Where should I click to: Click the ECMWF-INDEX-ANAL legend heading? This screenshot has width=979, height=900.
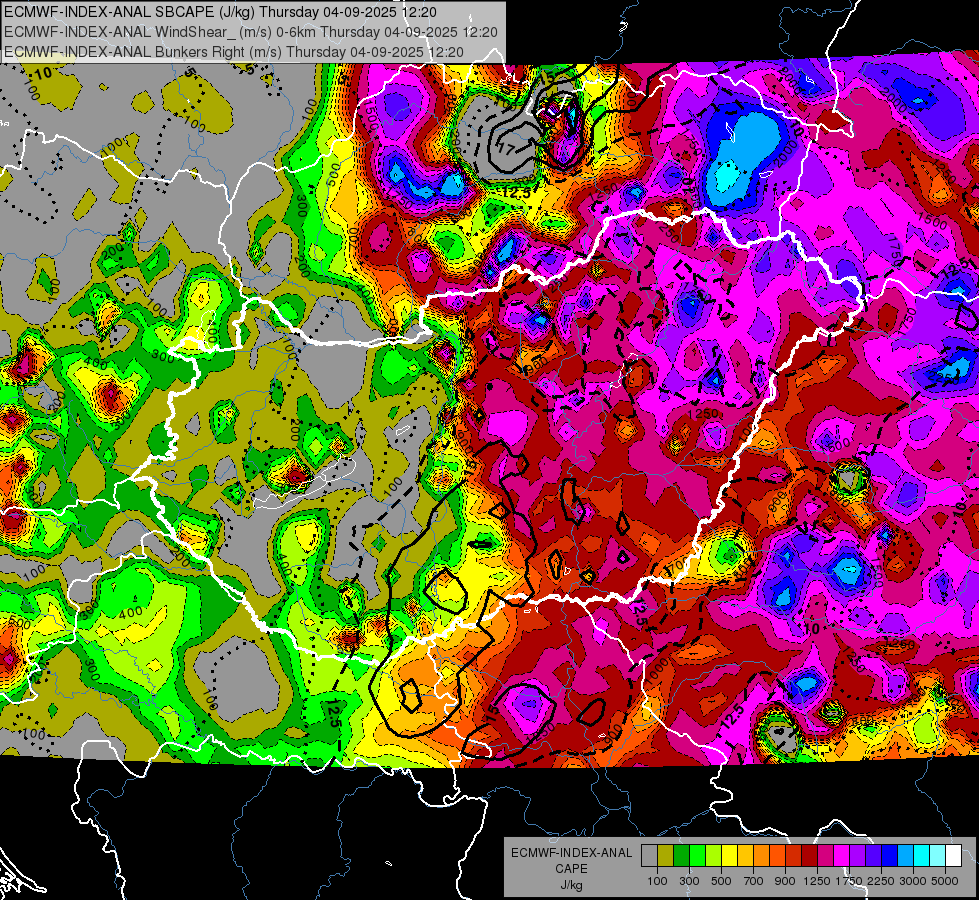pyautogui.click(x=571, y=853)
